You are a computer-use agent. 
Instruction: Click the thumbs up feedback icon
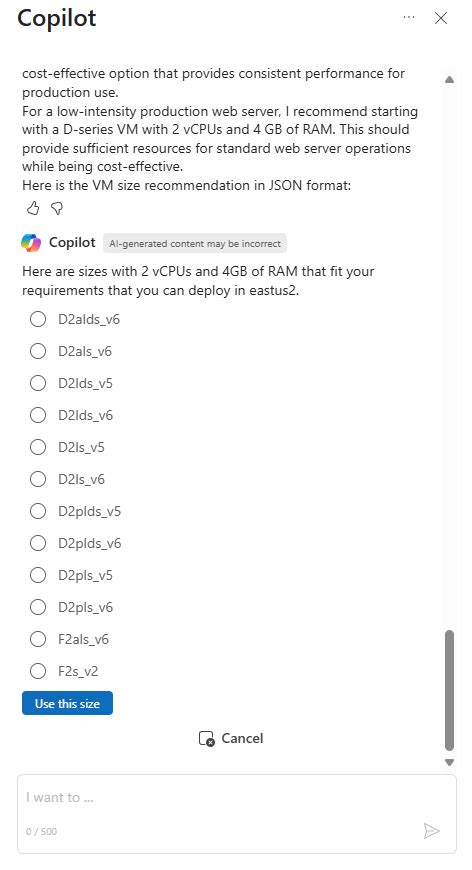[x=33, y=208]
